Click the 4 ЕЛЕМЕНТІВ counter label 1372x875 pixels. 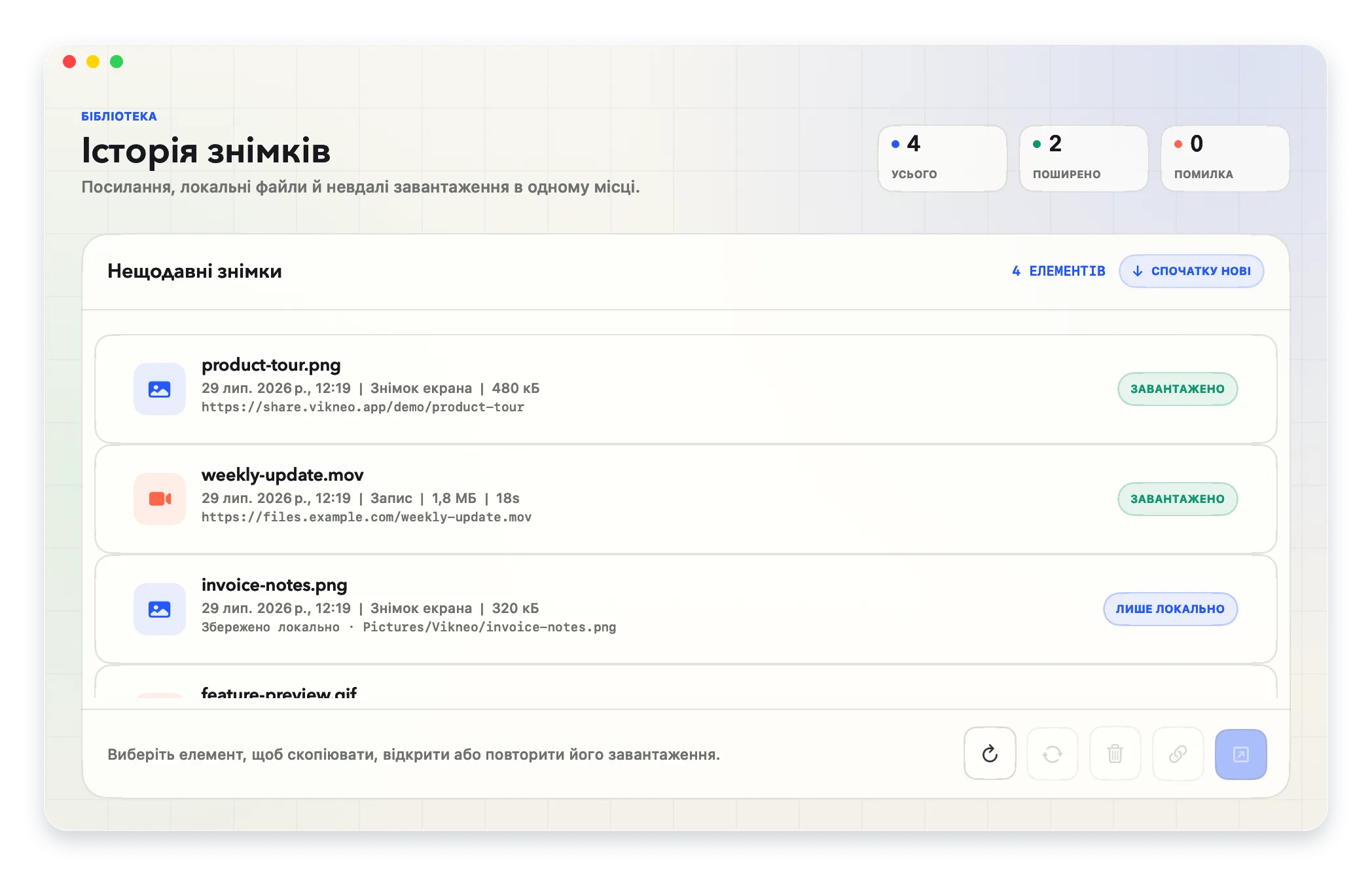coord(1058,271)
